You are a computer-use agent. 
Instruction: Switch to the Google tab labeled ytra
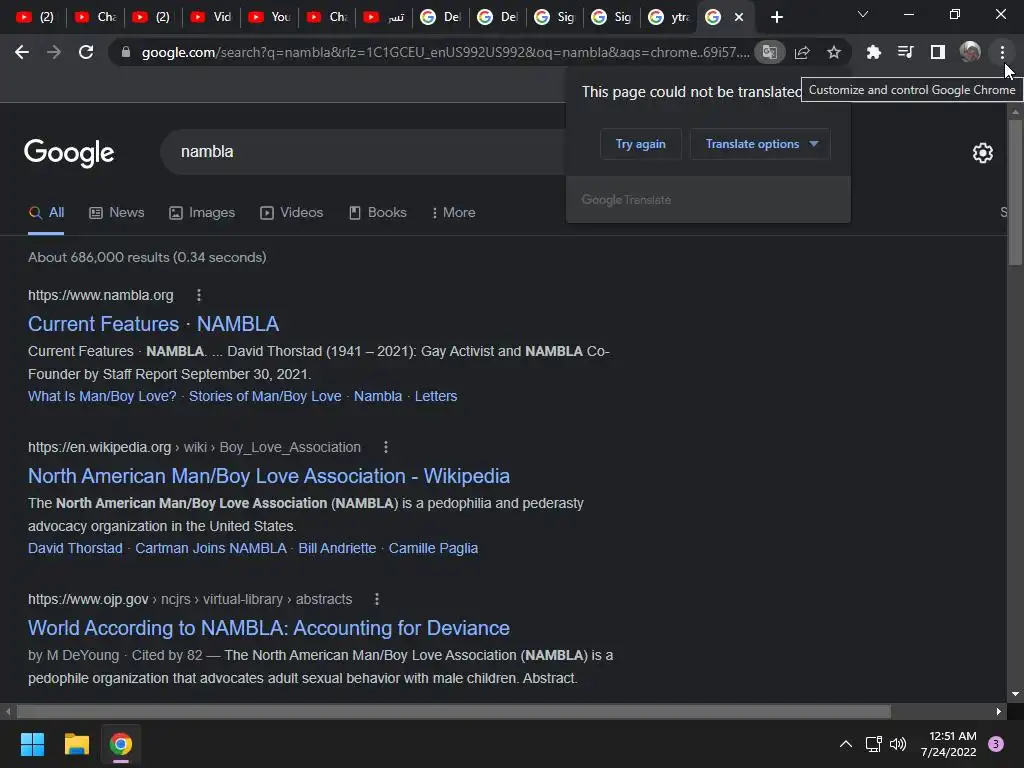(x=669, y=18)
